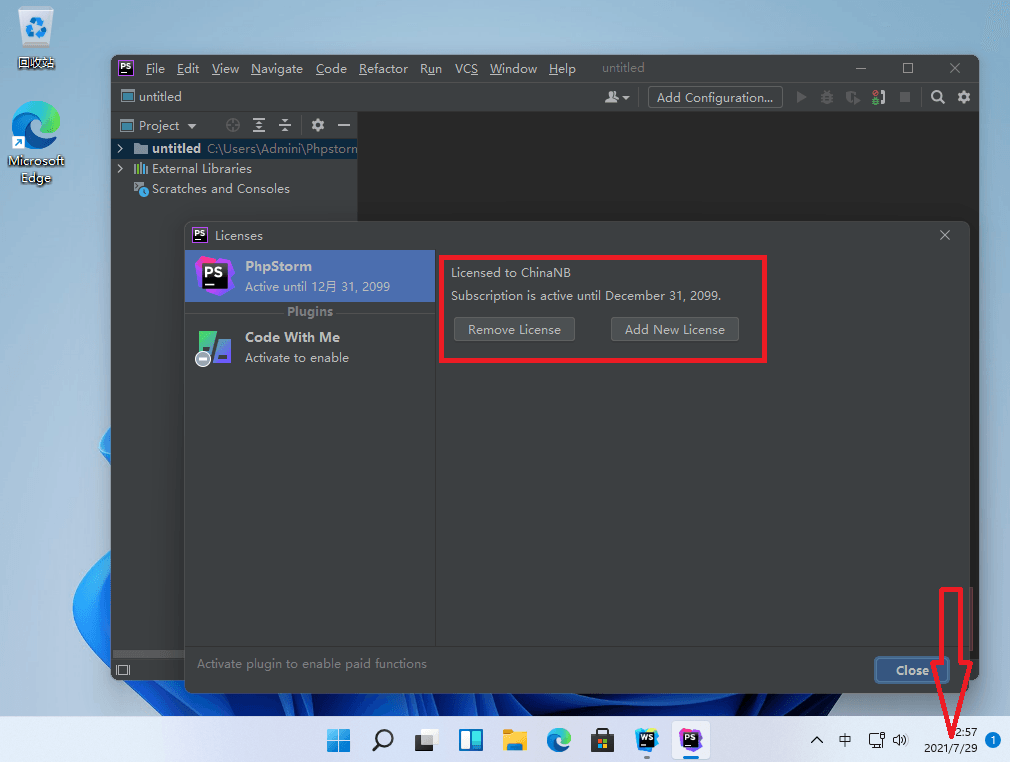Image resolution: width=1010 pixels, height=762 pixels.
Task: Hide the Project panel with minus icon
Action: (x=344, y=125)
